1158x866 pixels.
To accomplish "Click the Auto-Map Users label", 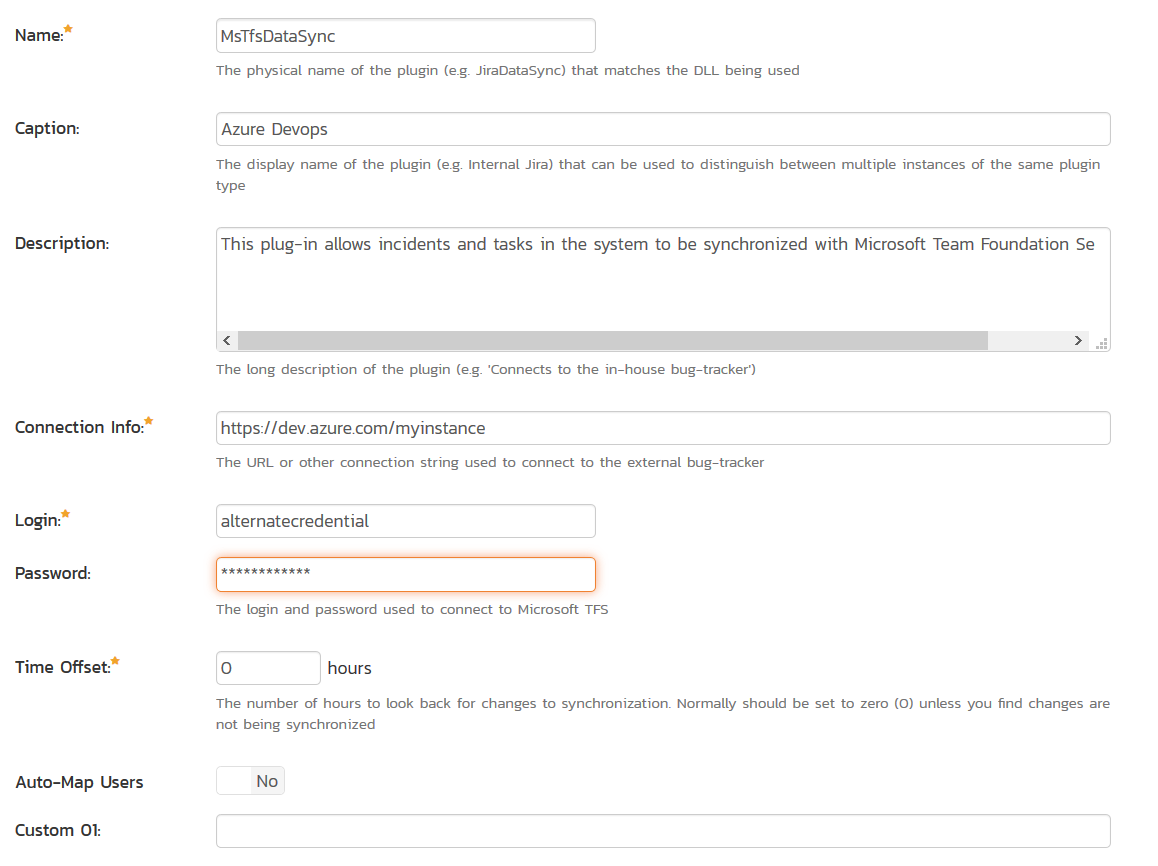I will (79, 782).
